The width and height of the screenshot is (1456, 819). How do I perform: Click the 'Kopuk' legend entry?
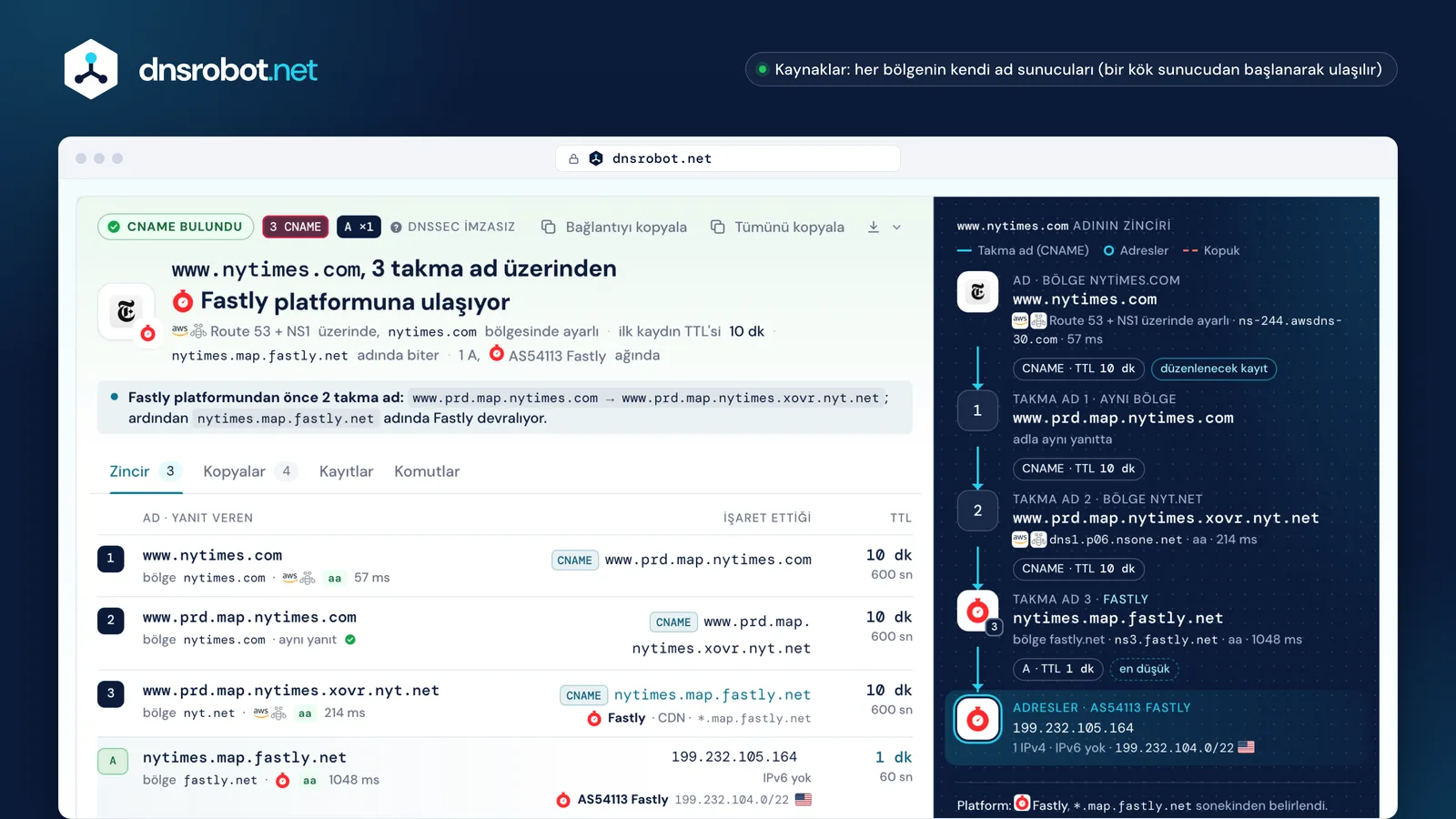[x=1211, y=250]
